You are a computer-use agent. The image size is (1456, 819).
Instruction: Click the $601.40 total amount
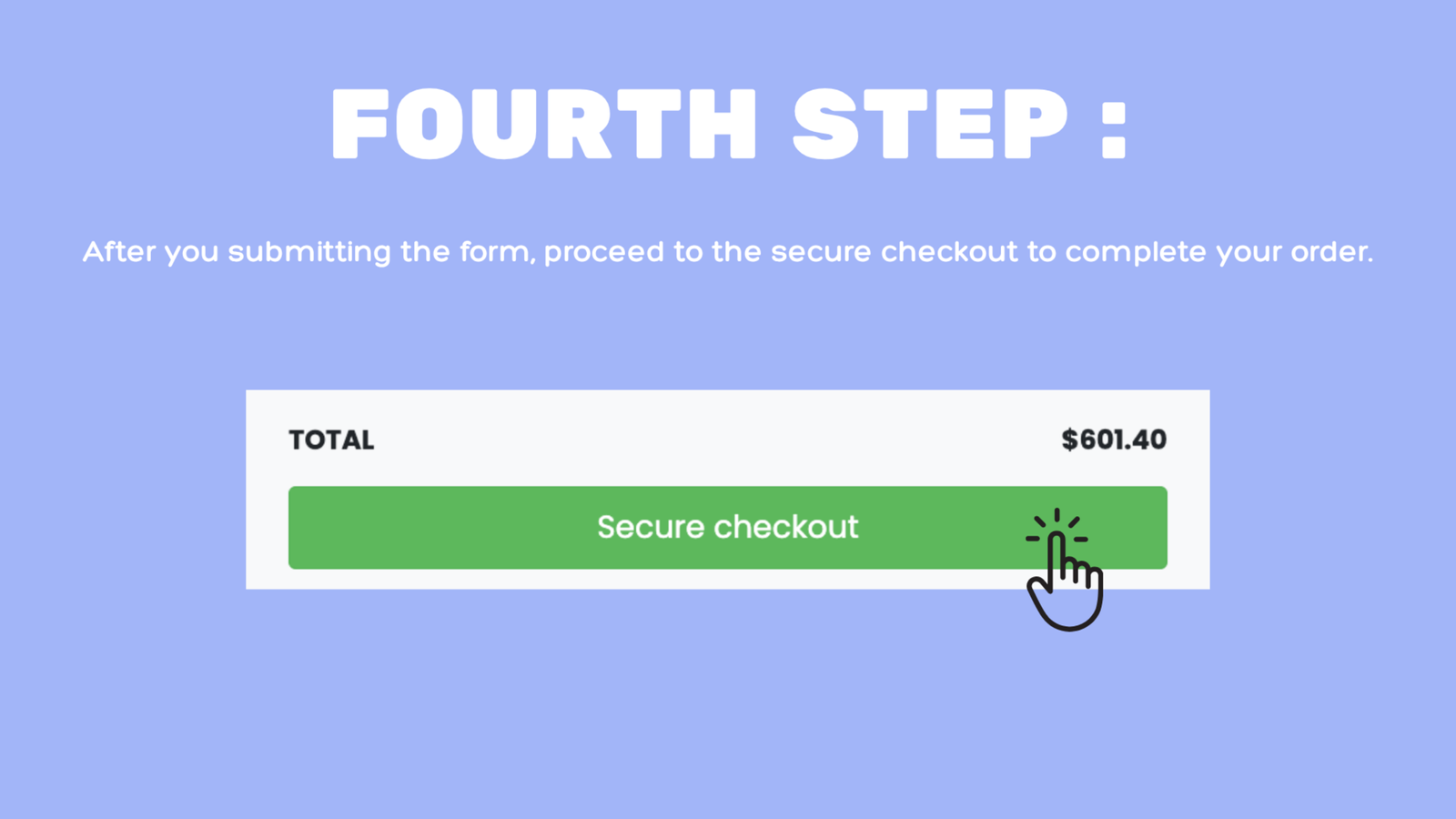tap(1114, 440)
